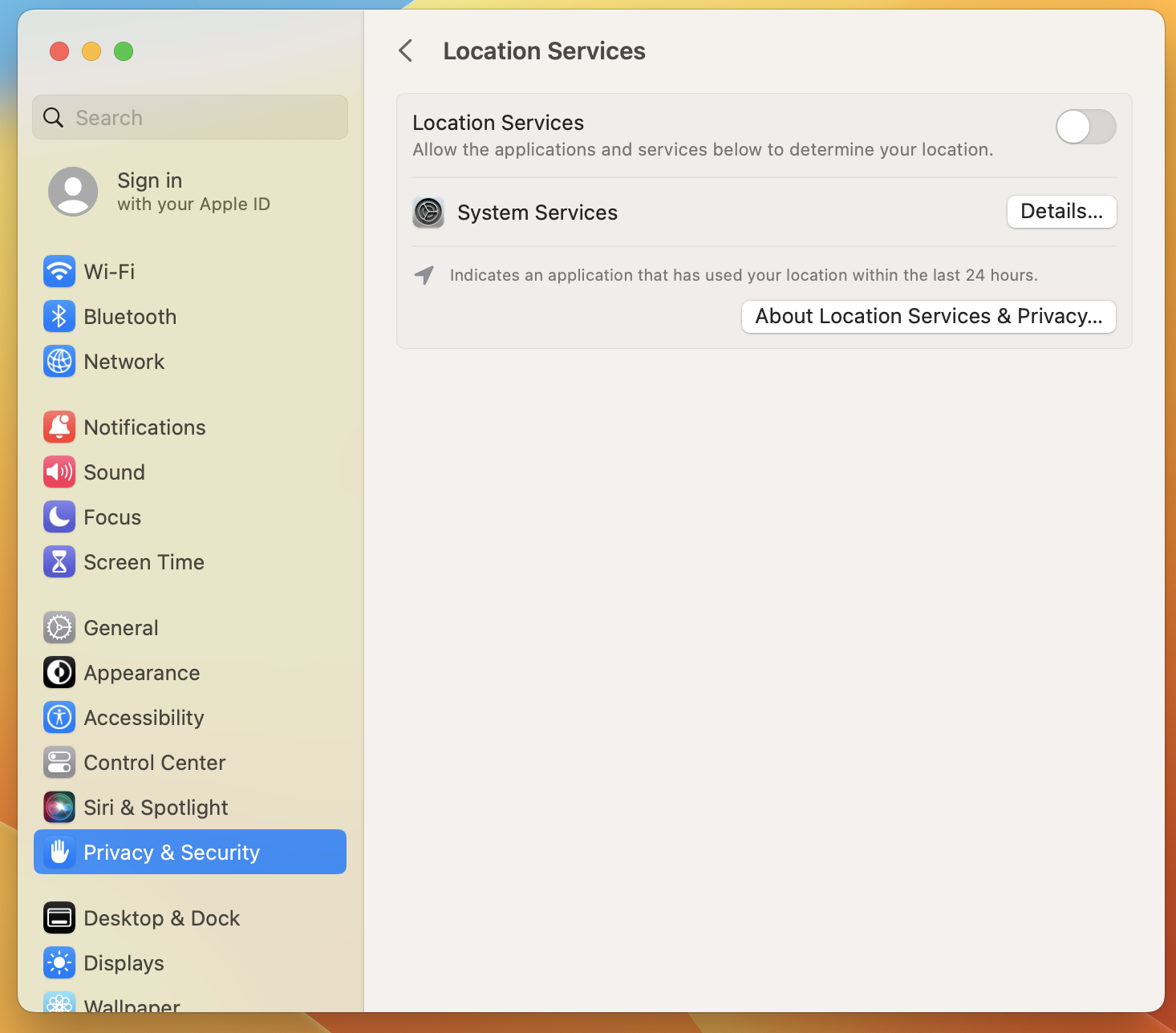Click the Focus moon icon

[59, 517]
